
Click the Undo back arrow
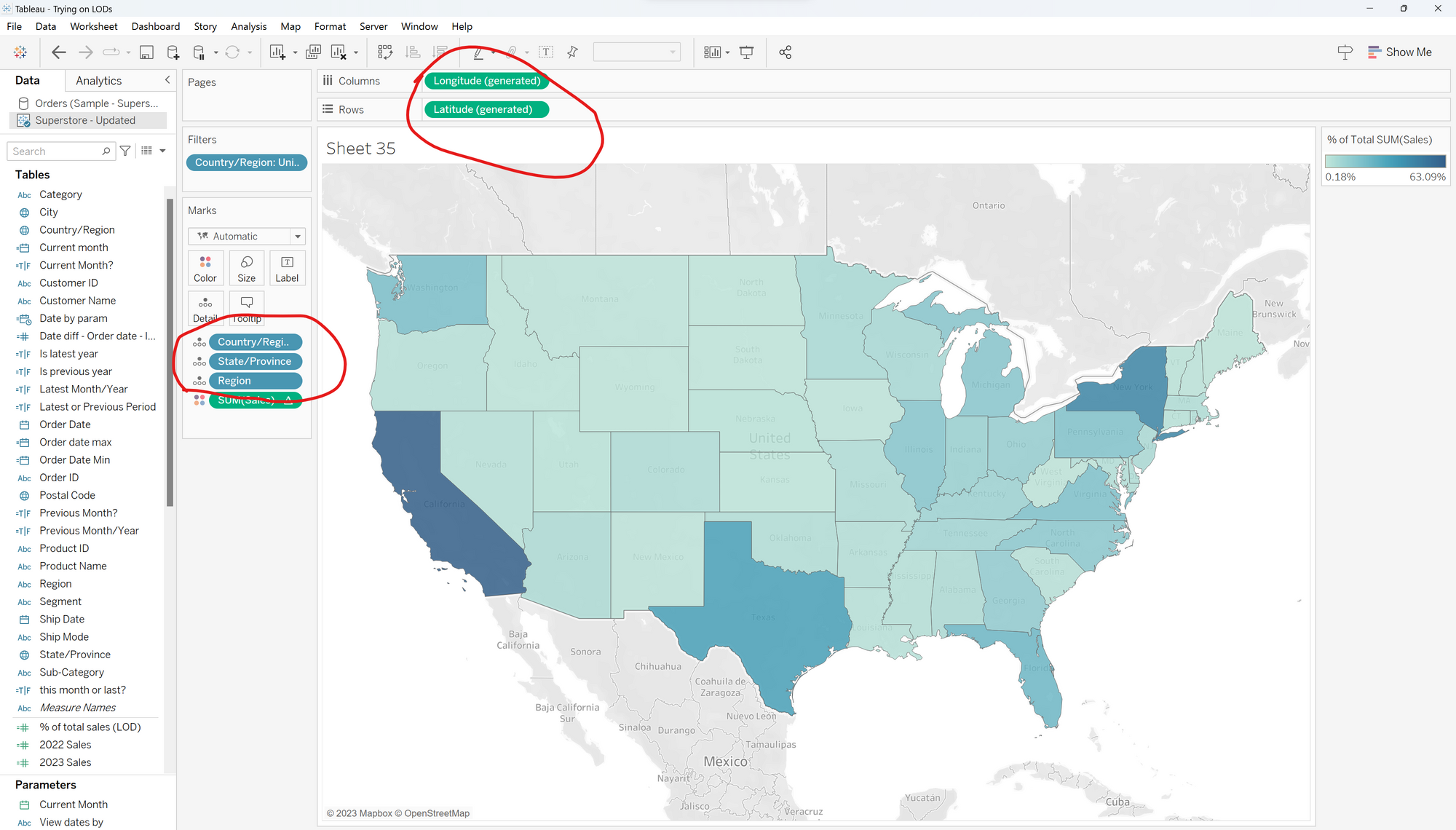59,52
